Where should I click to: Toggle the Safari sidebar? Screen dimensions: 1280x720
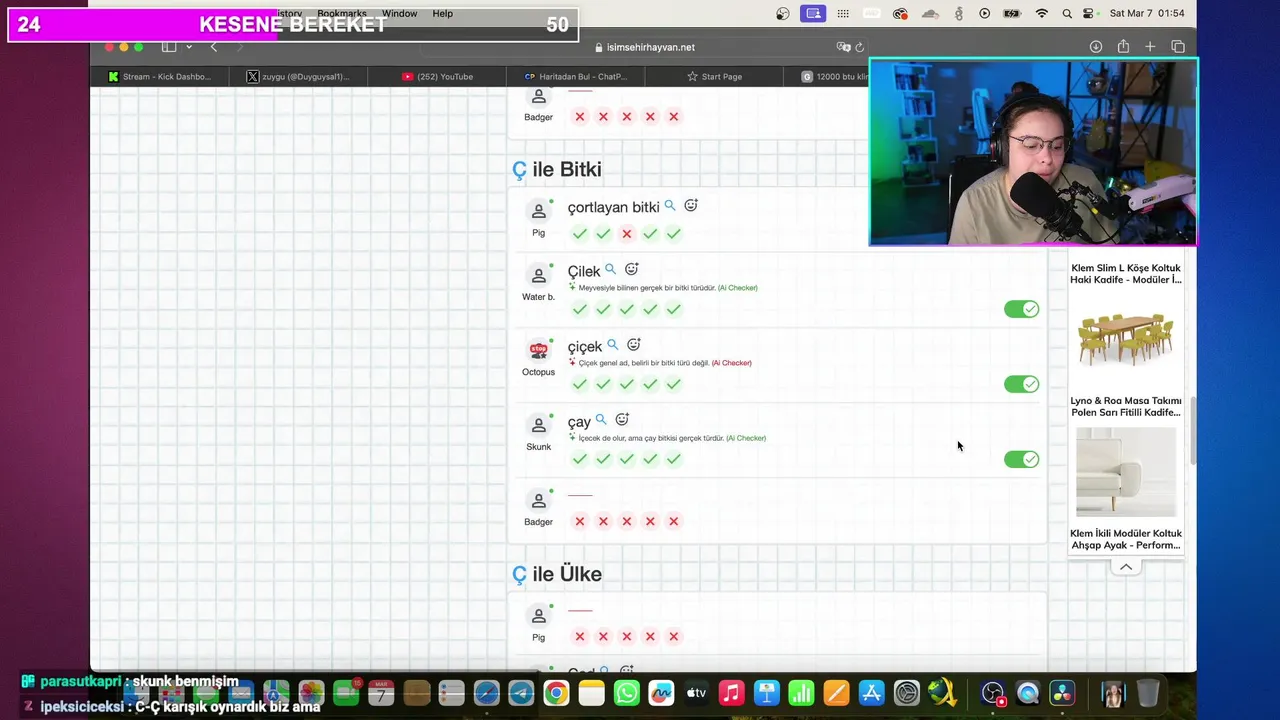point(169,47)
